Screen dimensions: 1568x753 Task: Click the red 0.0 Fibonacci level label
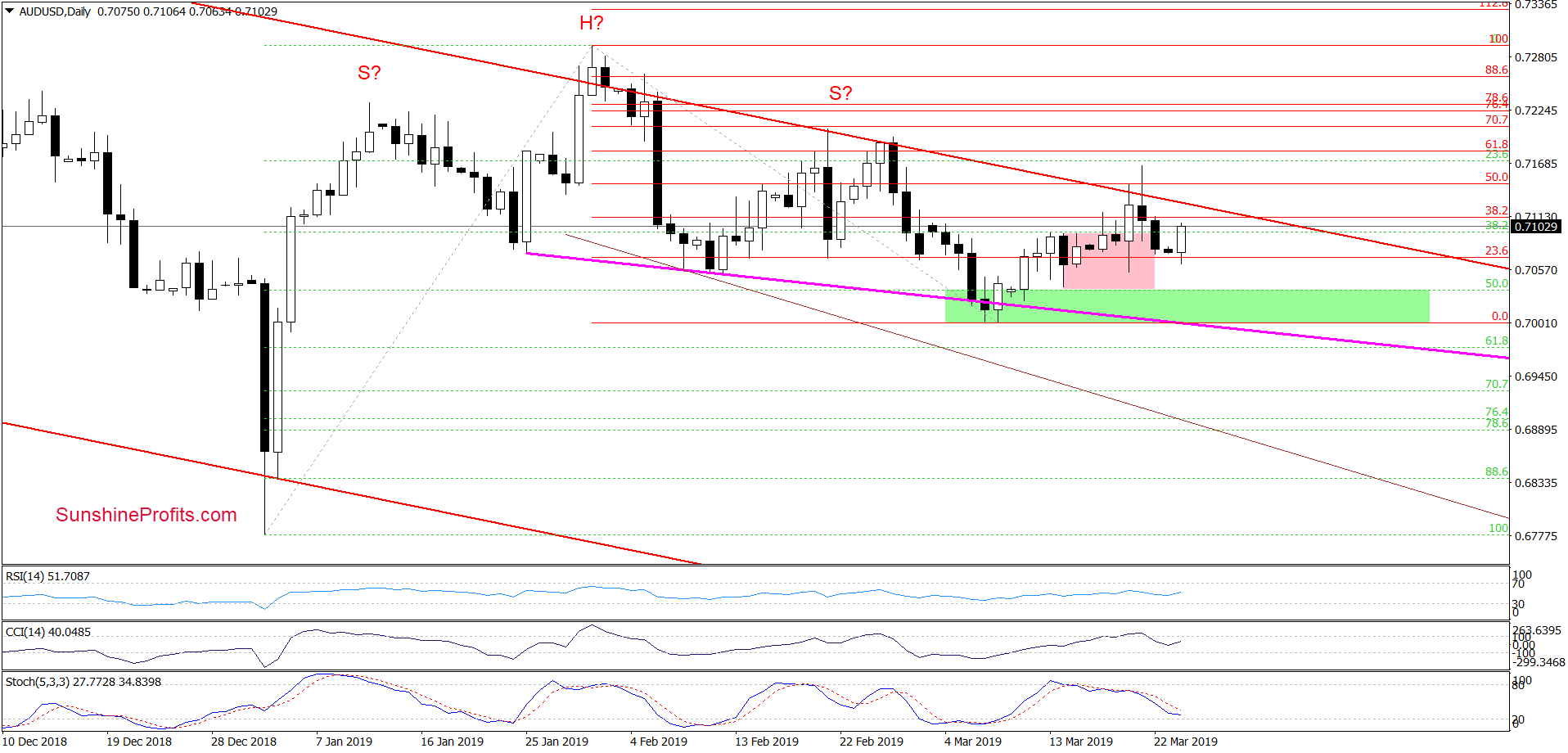pyautogui.click(x=1499, y=316)
